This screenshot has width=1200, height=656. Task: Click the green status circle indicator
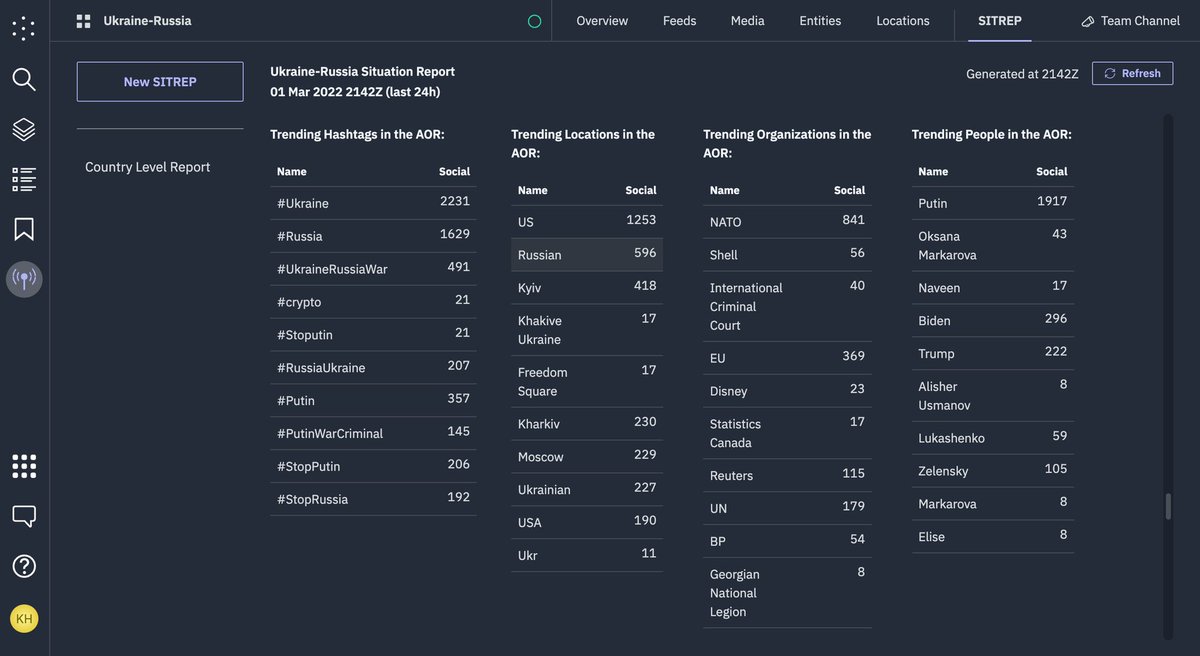(534, 21)
